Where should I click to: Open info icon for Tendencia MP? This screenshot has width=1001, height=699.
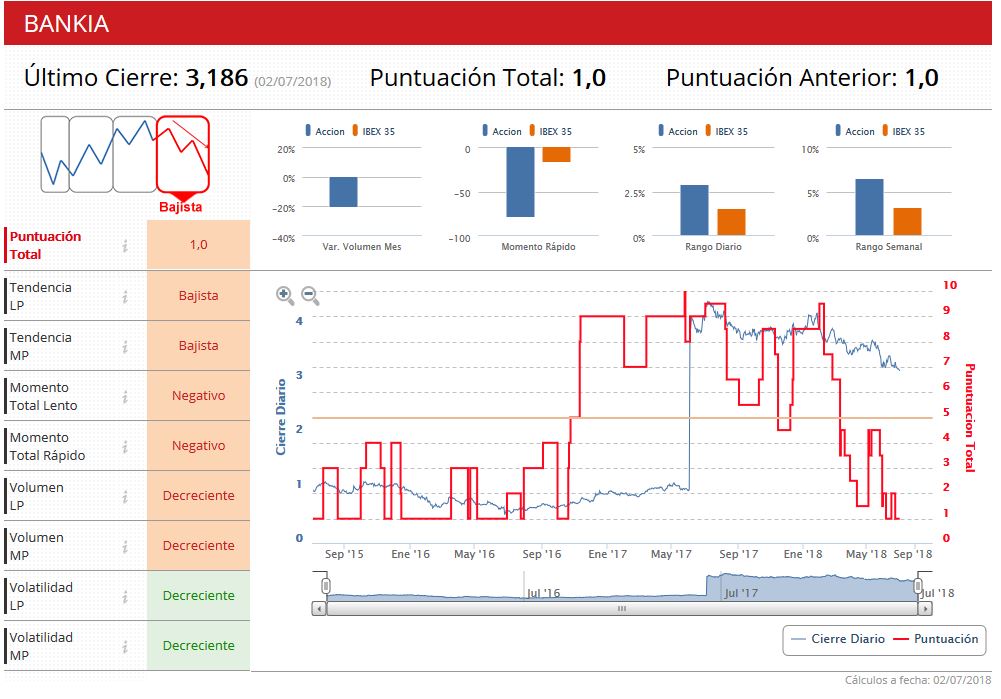125,346
